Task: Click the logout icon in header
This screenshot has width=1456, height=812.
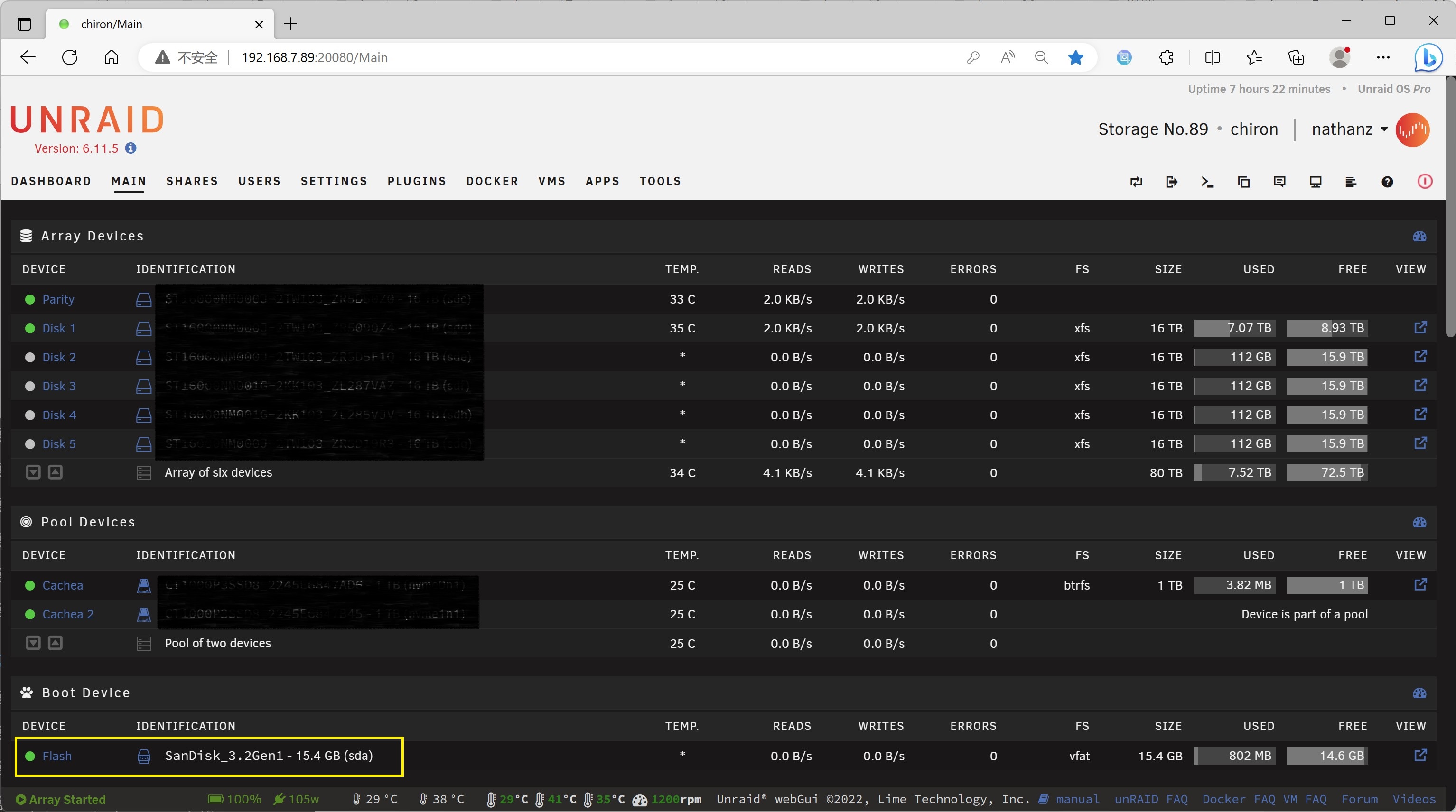Action: (1172, 182)
